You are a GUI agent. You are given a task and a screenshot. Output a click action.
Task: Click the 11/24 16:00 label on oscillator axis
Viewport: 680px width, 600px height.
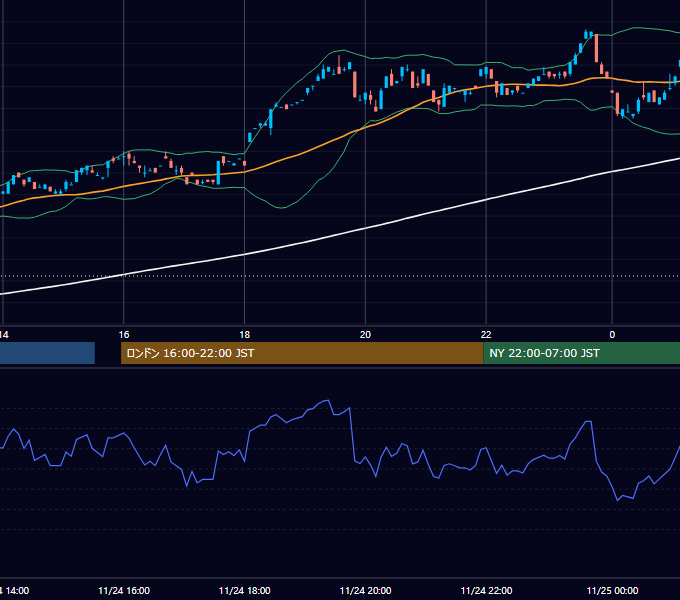click(124, 590)
